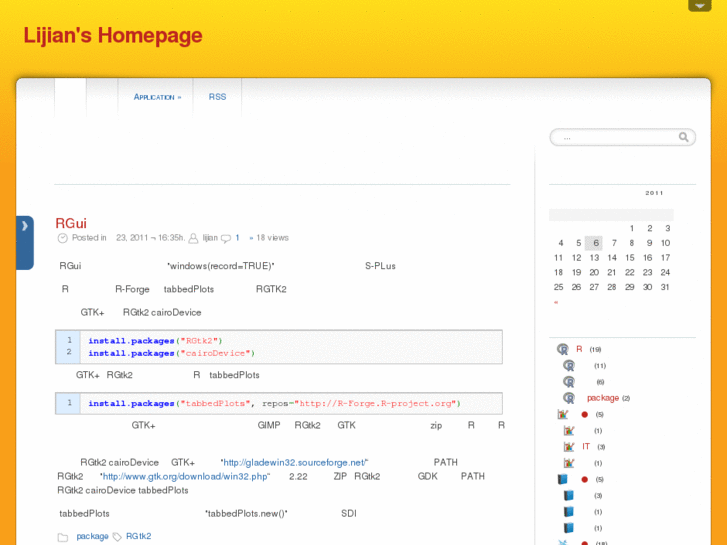The width and height of the screenshot is (727, 545).
Task: Select calendar day 1
Action: tap(631, 228)
